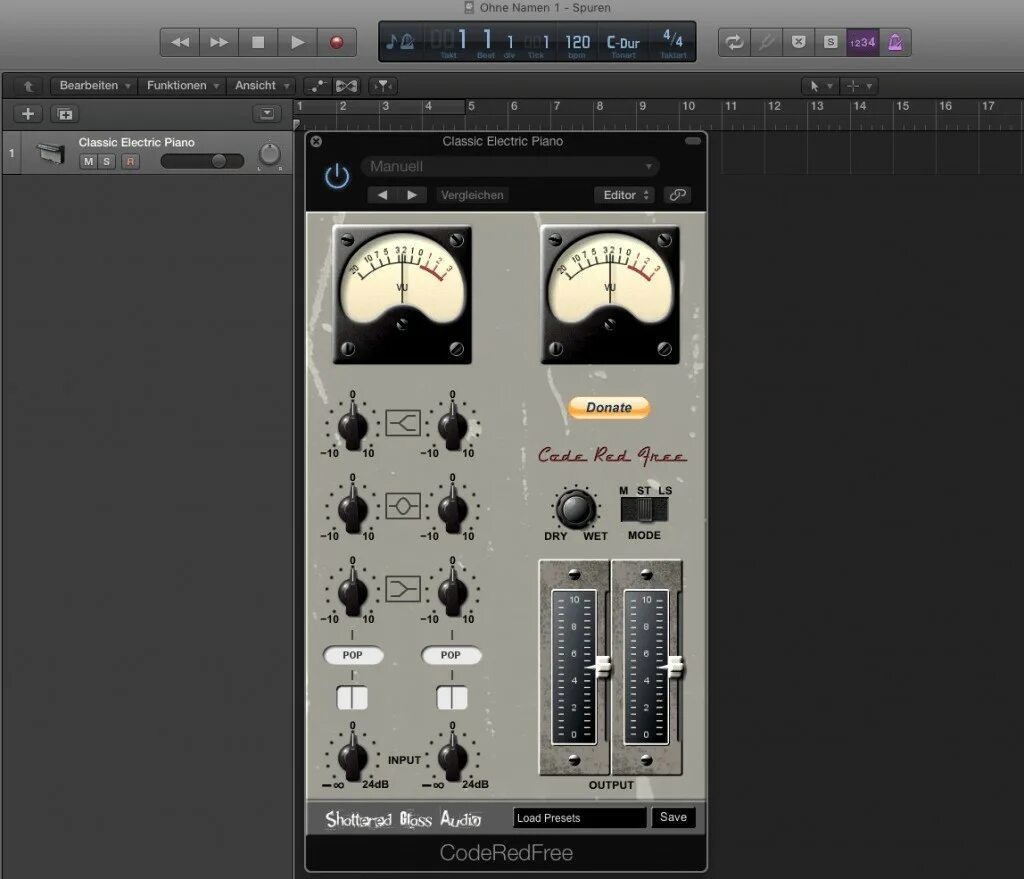The height and width of the screenshot is (879, 1024).
Task: Open the Ansicht menu
Action: pyautogui.click(x=261, y=86)
